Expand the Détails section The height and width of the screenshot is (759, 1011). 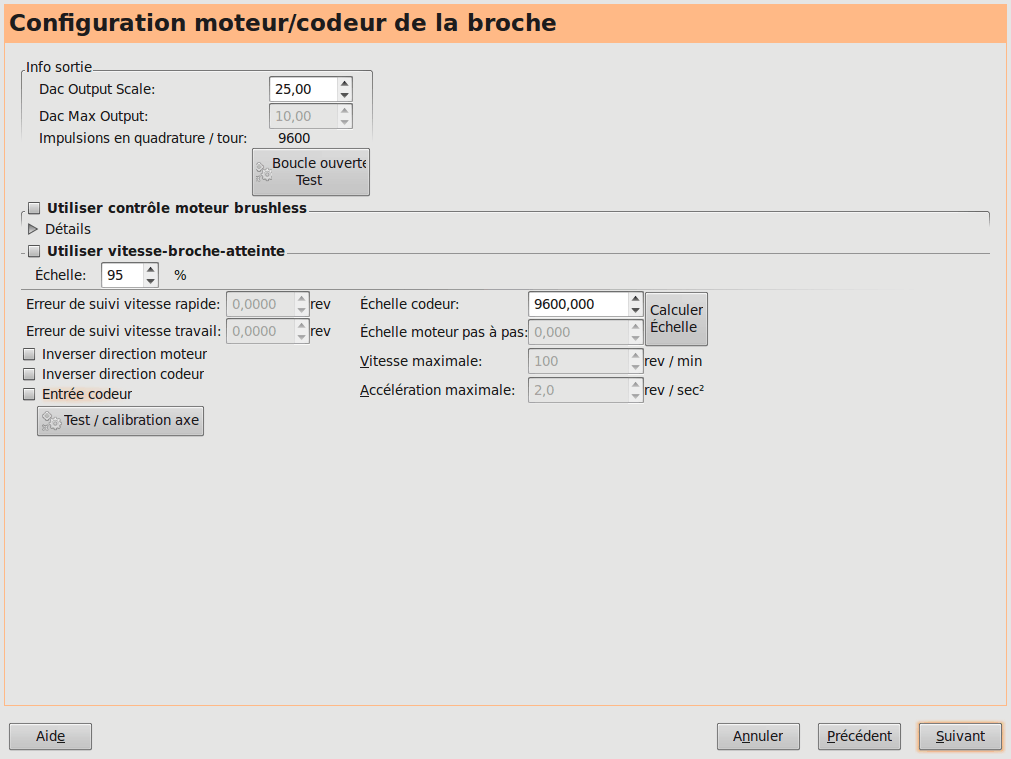tap(33, 229)
